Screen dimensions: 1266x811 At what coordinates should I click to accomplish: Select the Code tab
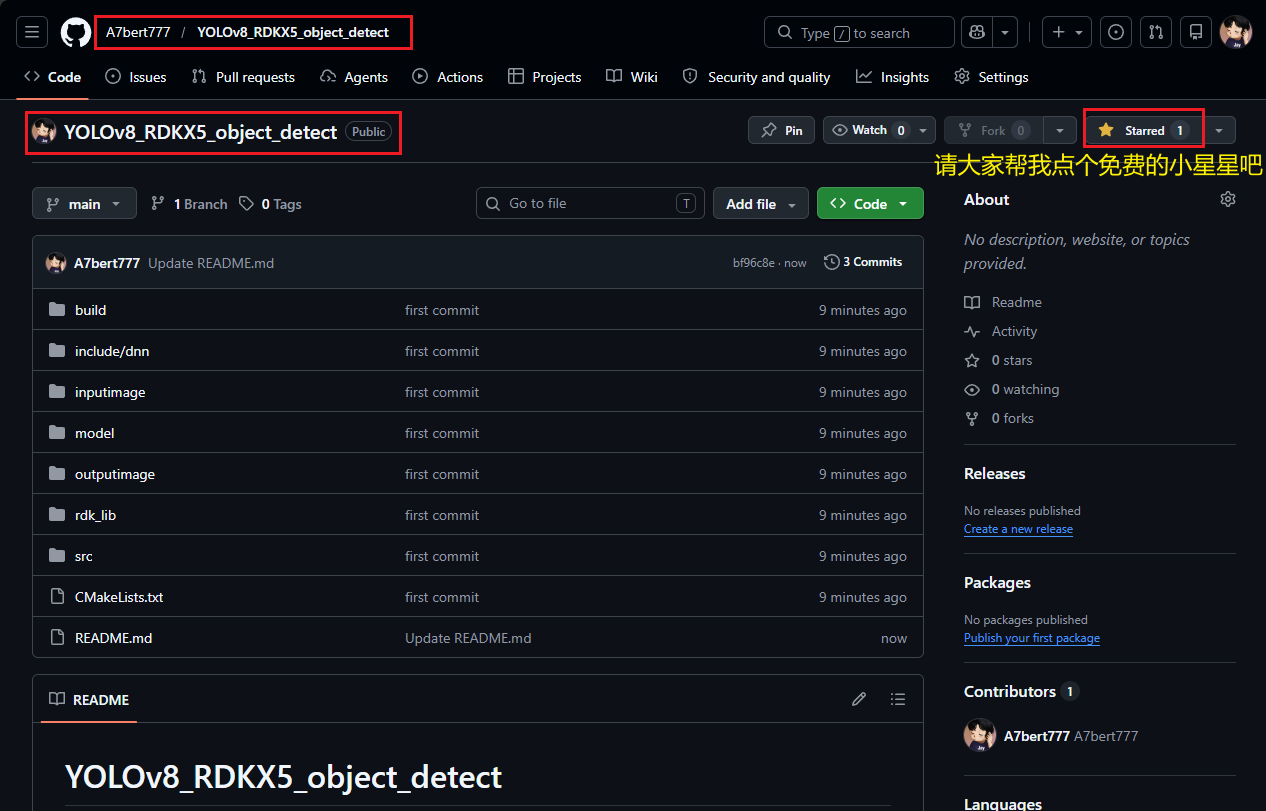point(52,77)
